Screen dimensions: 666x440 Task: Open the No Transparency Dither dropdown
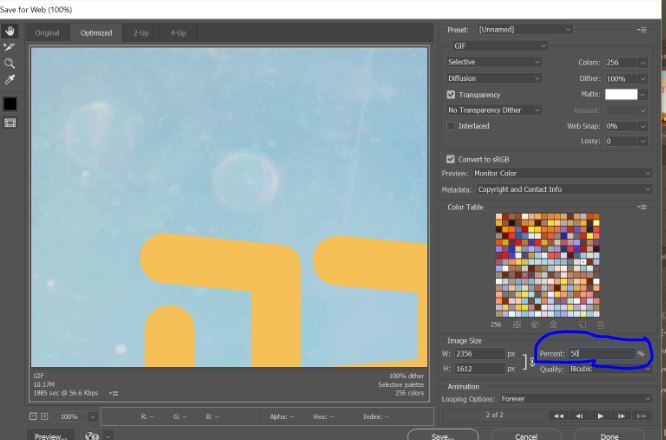coord(494,110)
